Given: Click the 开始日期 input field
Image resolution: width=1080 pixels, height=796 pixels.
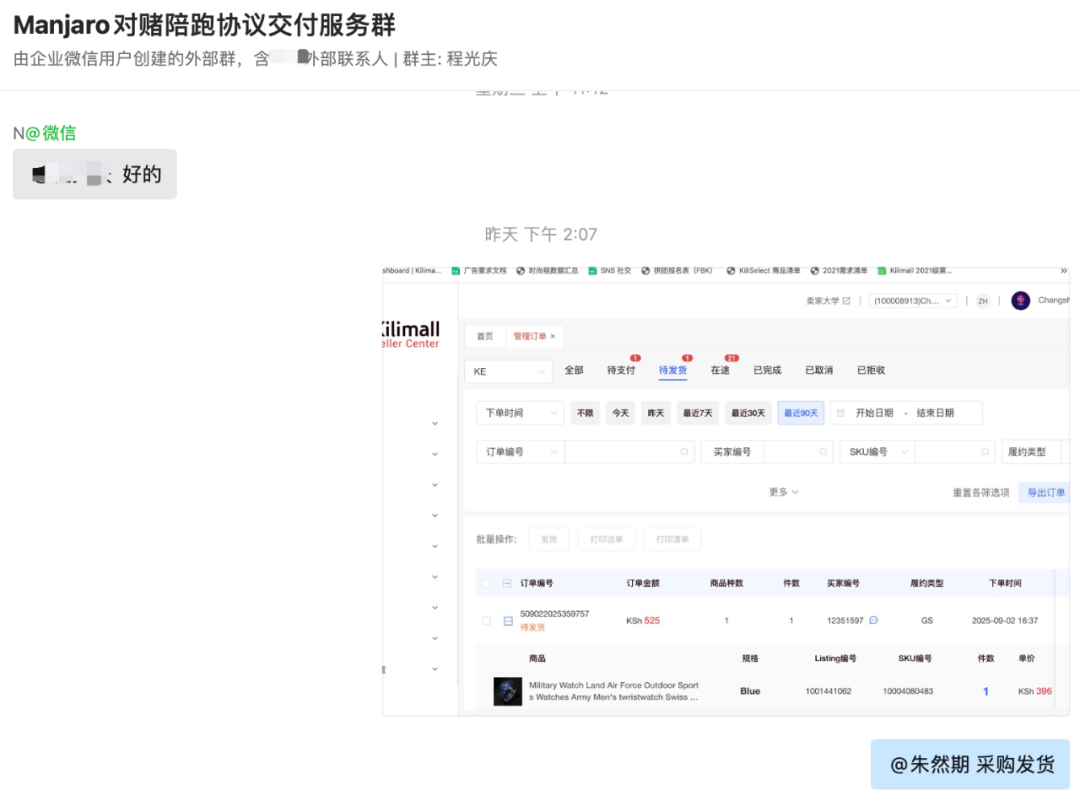Looking at the screenshot, I should point(874,413).
